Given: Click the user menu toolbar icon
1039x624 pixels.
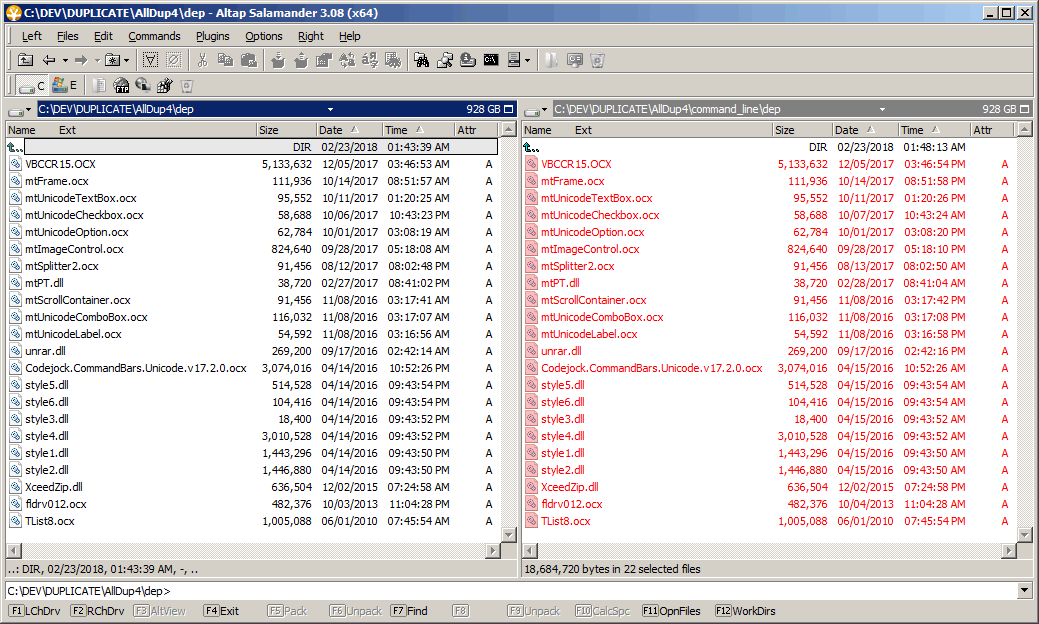Looking at the screenshot, I should [x=514, y=60].
